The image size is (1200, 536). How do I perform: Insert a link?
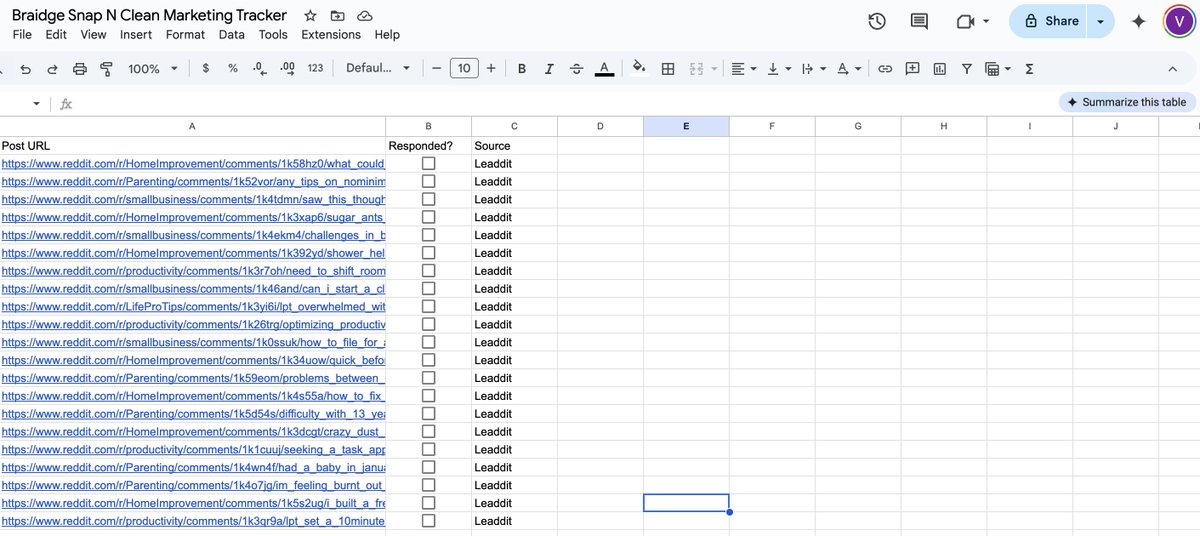[x=885, y=69]
